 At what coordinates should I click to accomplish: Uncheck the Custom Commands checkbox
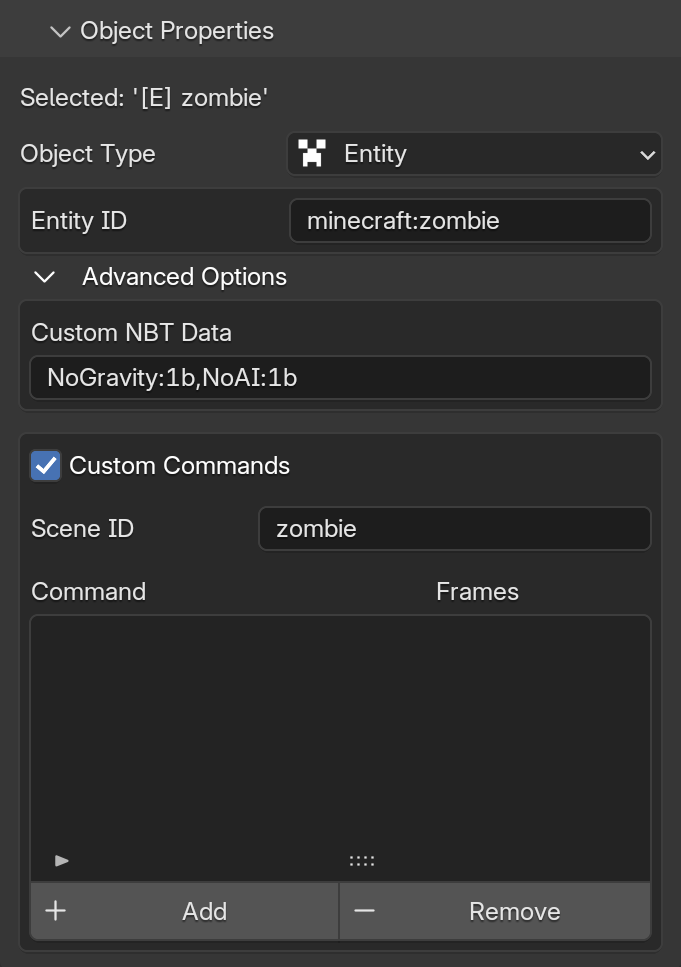(x=46, y=466)
